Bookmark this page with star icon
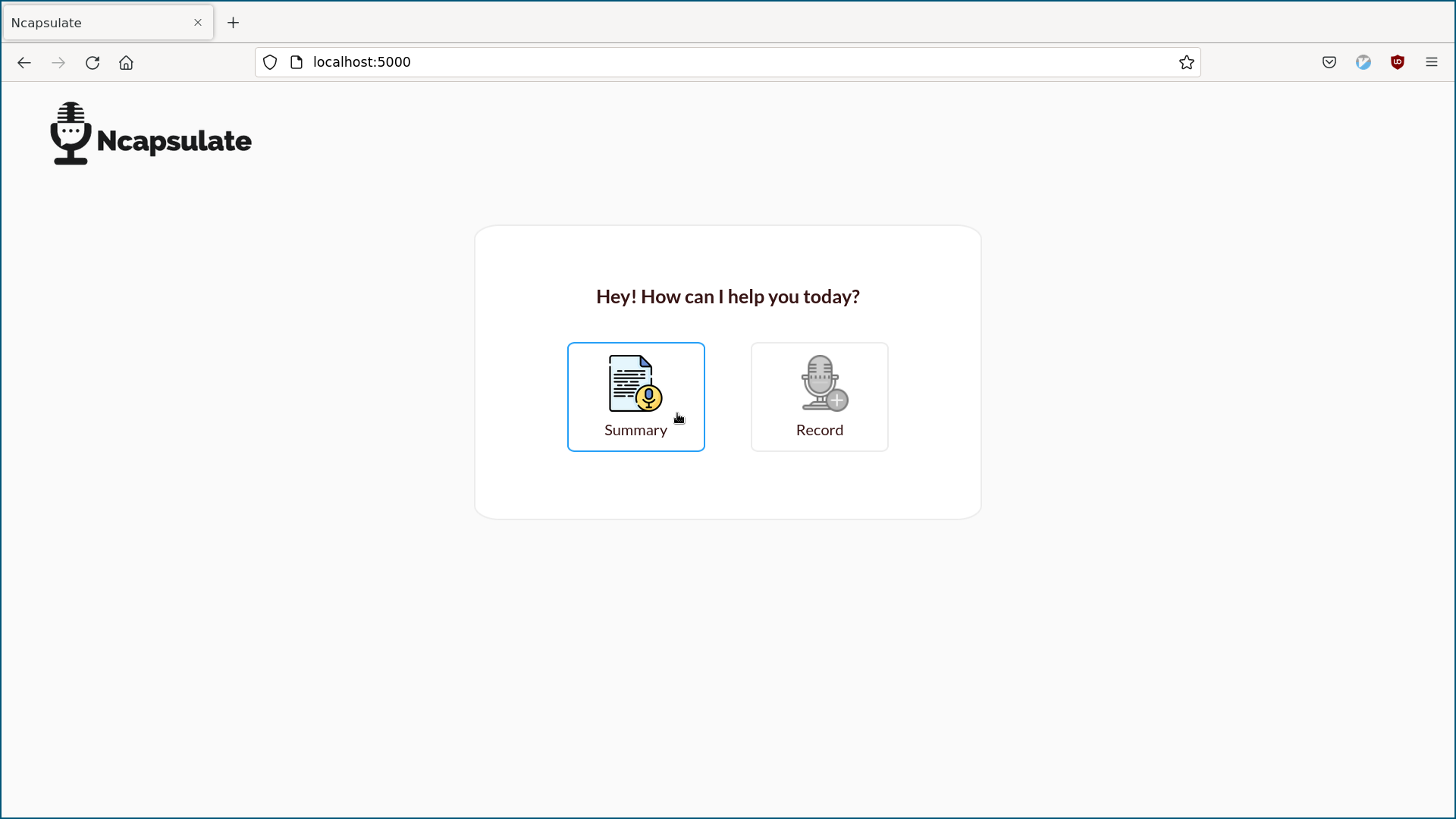The width and height of the screenshot is (1456, 819). [1187, 62]
